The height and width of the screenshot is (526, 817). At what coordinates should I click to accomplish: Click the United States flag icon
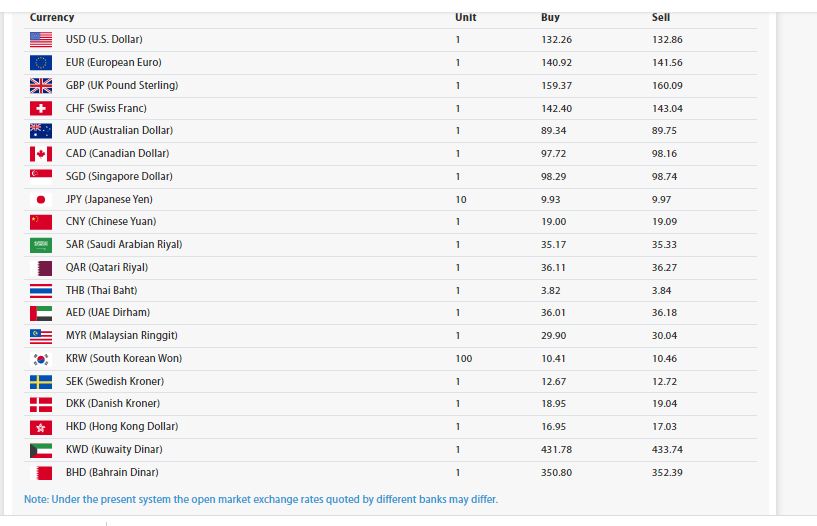41,39
